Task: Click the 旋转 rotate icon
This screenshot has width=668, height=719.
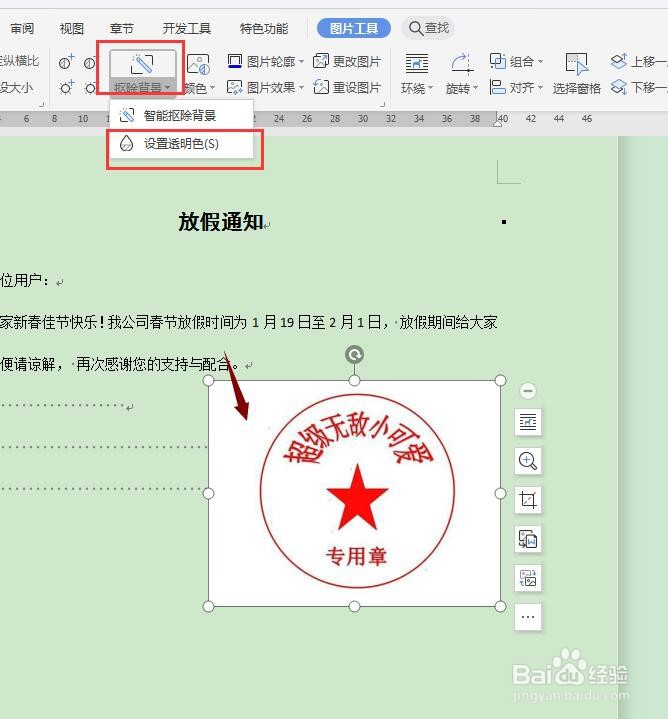Action: (462, 63)
